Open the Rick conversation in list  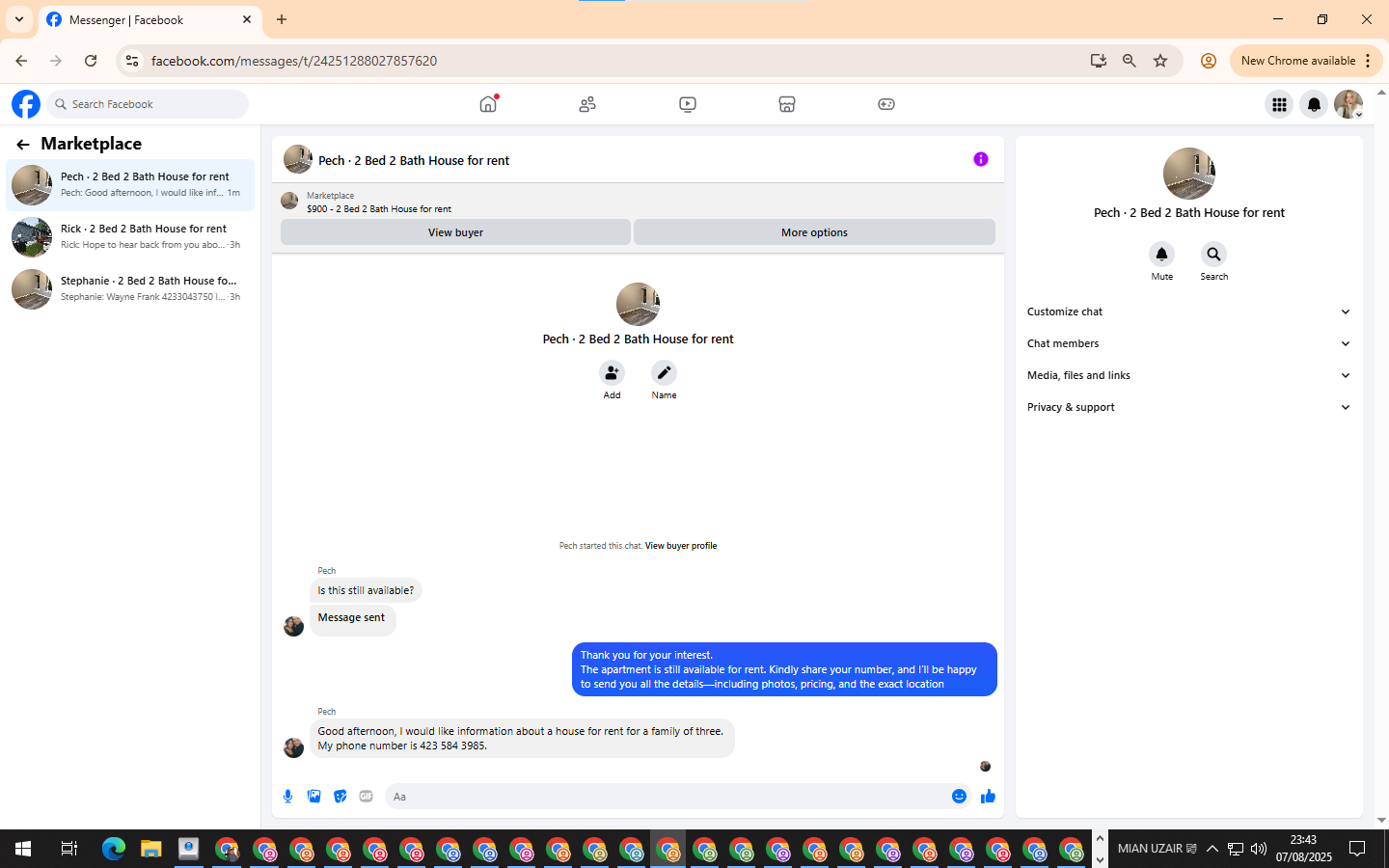coord(130,236)
